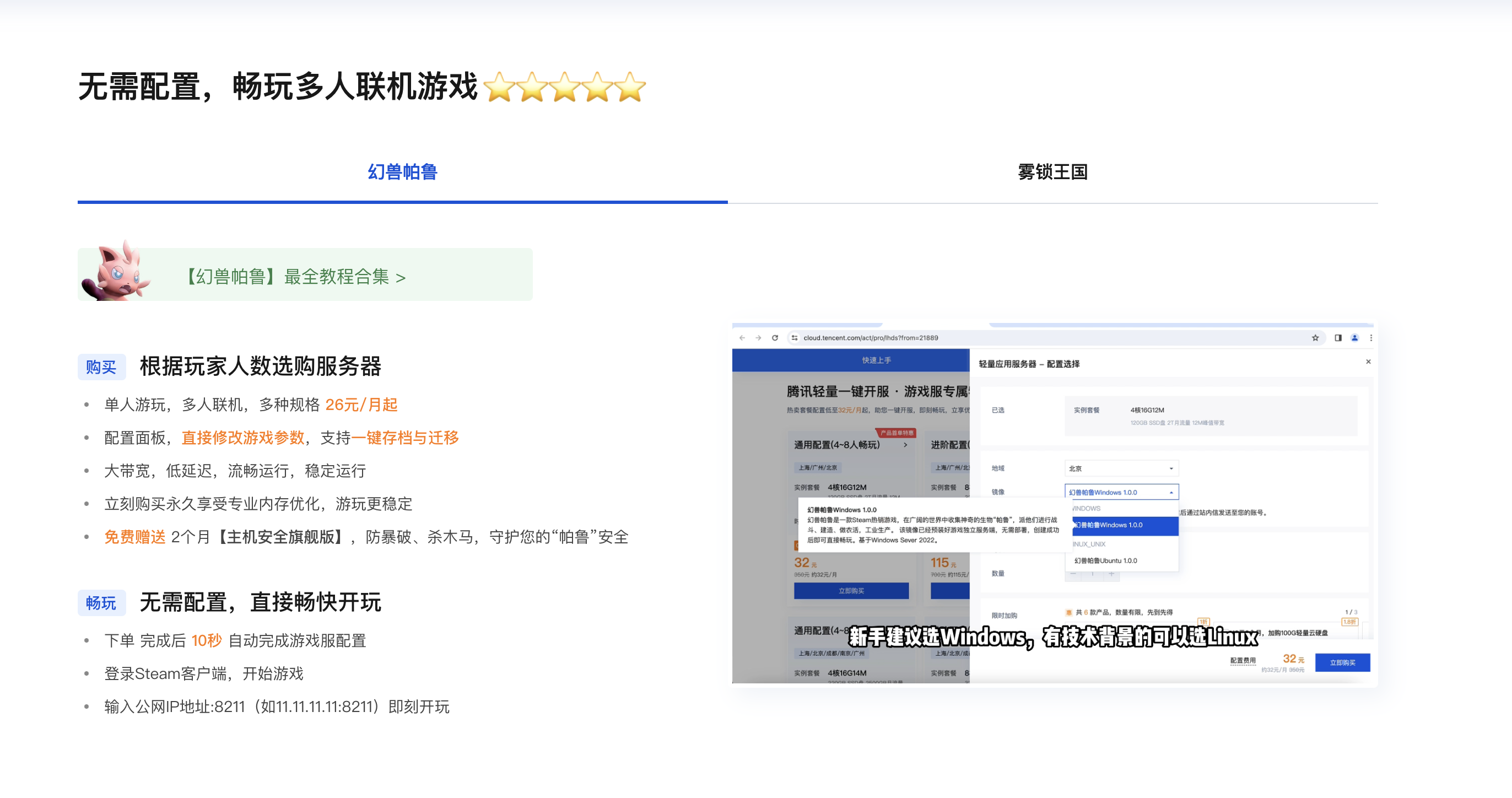Click the 上海/北京/成都/南京/广州 region tag
Image resolution: width=1512 pixels, height=798 pixels.
tap(832, 654)
